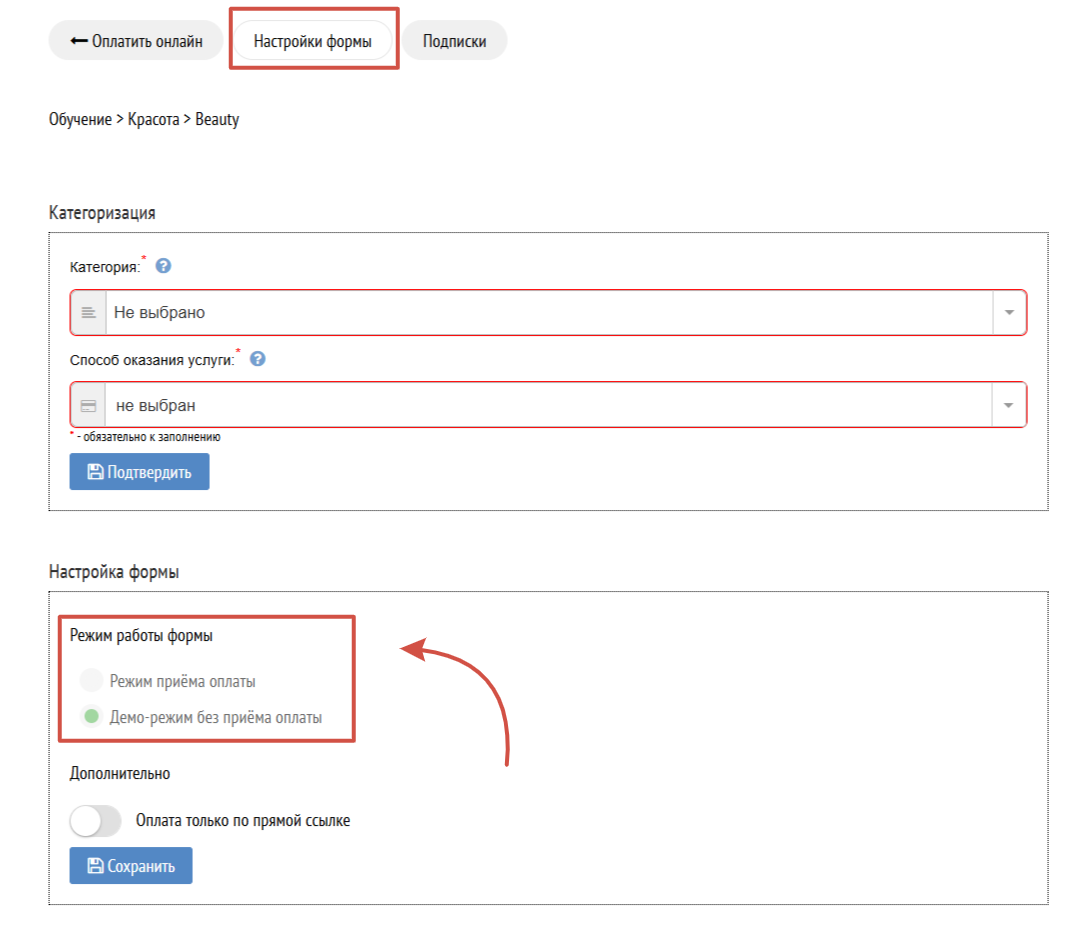Click the floppy disk icon on Сохранить

[x=96, y=866]
